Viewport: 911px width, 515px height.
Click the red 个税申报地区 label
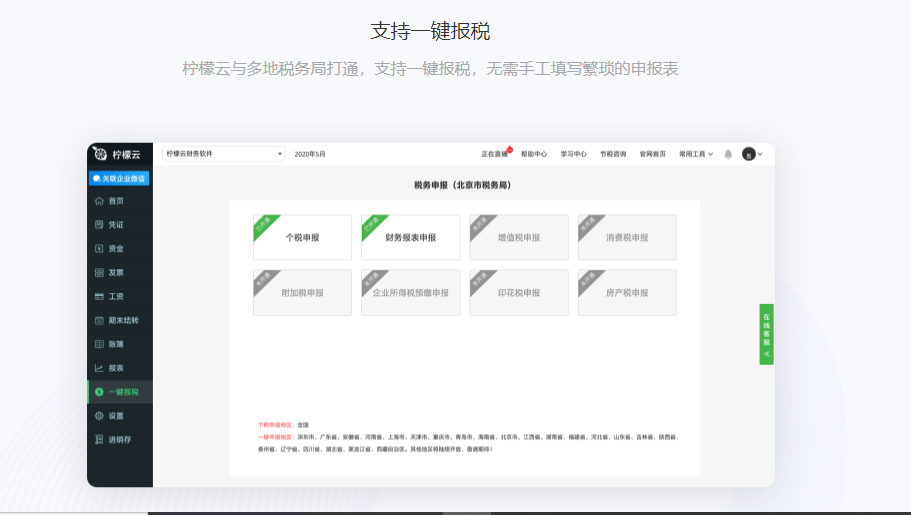(276, 425)
